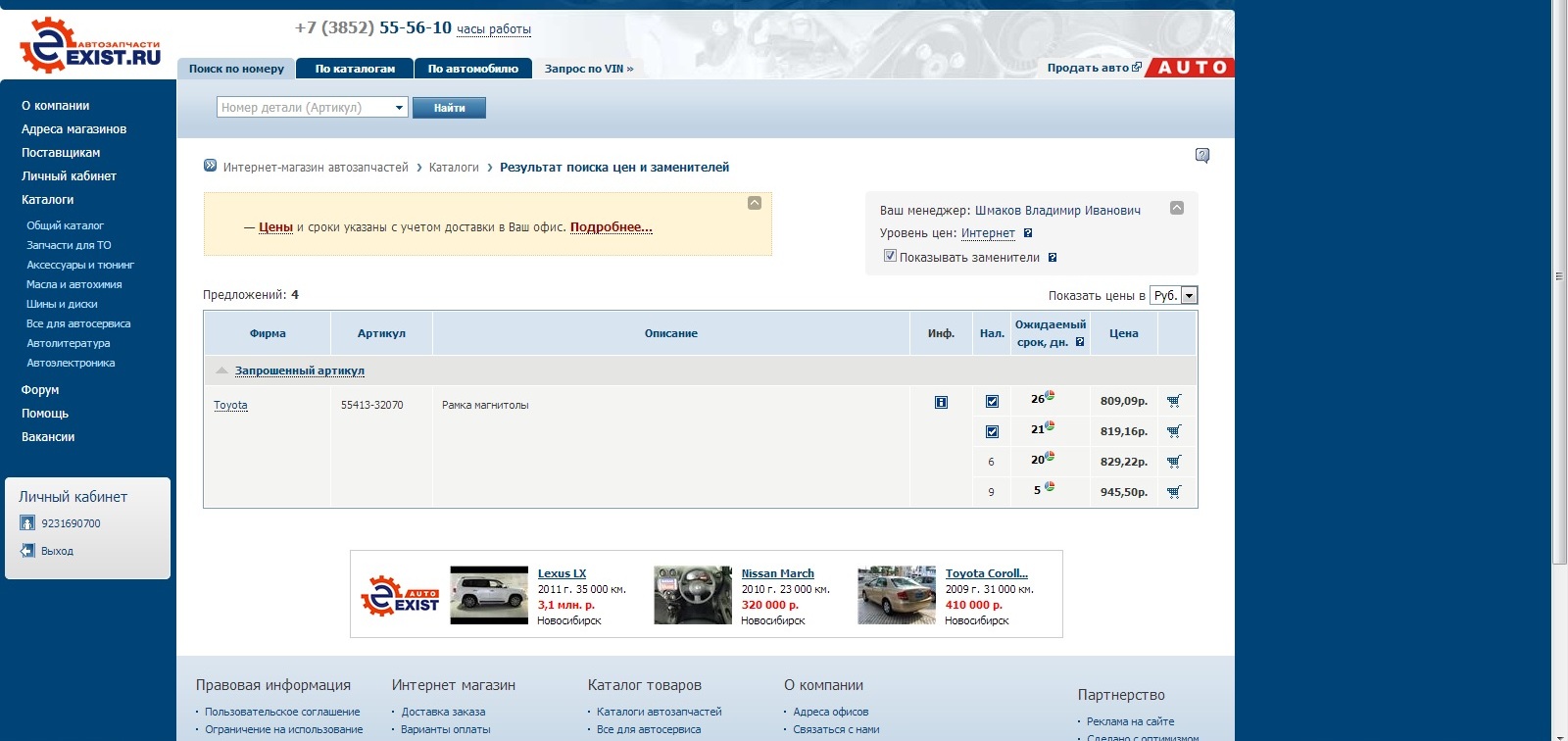Add the 809,09р. offer to cart

pyautogui.click(x=1174, y=401)
